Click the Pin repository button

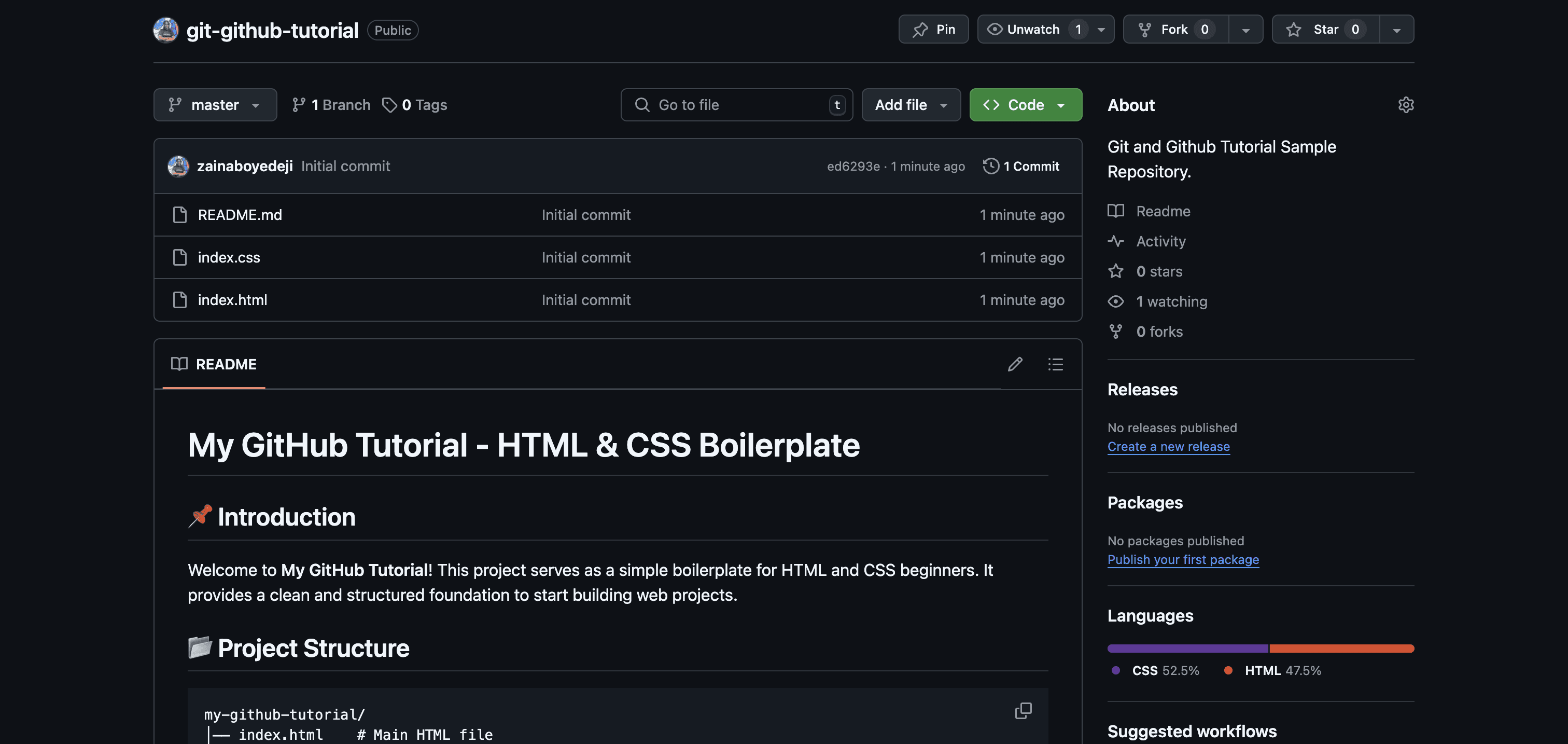(x=933, y=29)
